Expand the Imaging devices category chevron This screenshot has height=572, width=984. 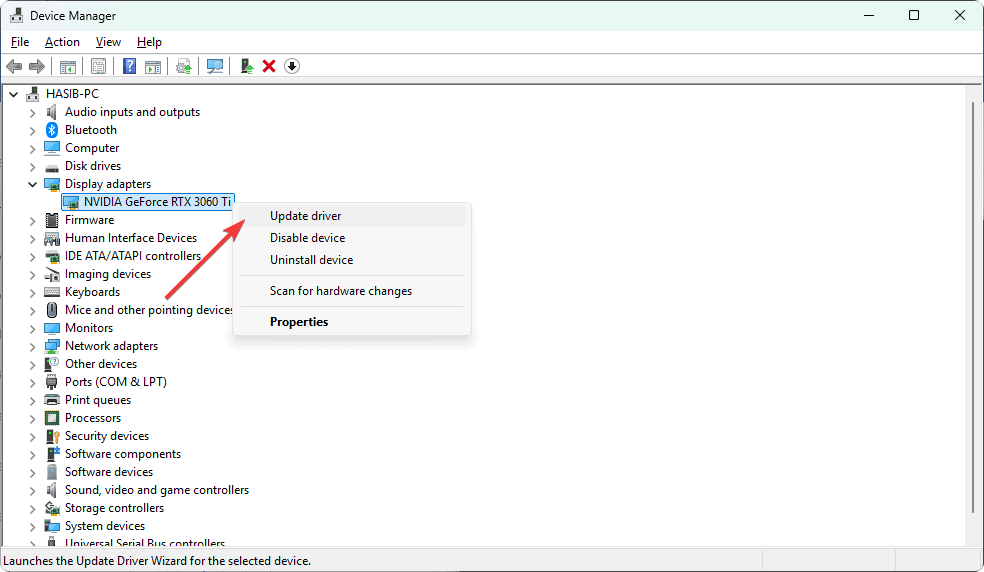click(x=33, y=274)
